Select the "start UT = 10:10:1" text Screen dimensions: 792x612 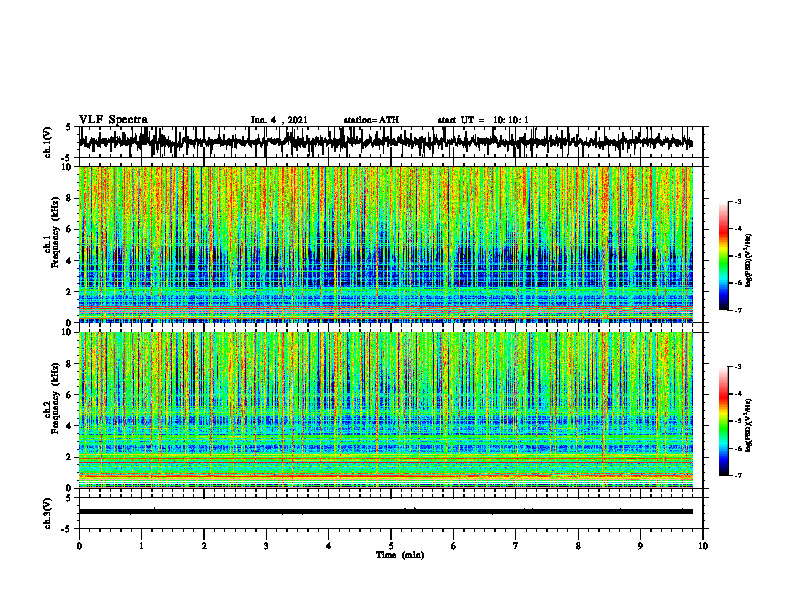tap(483, 120)
